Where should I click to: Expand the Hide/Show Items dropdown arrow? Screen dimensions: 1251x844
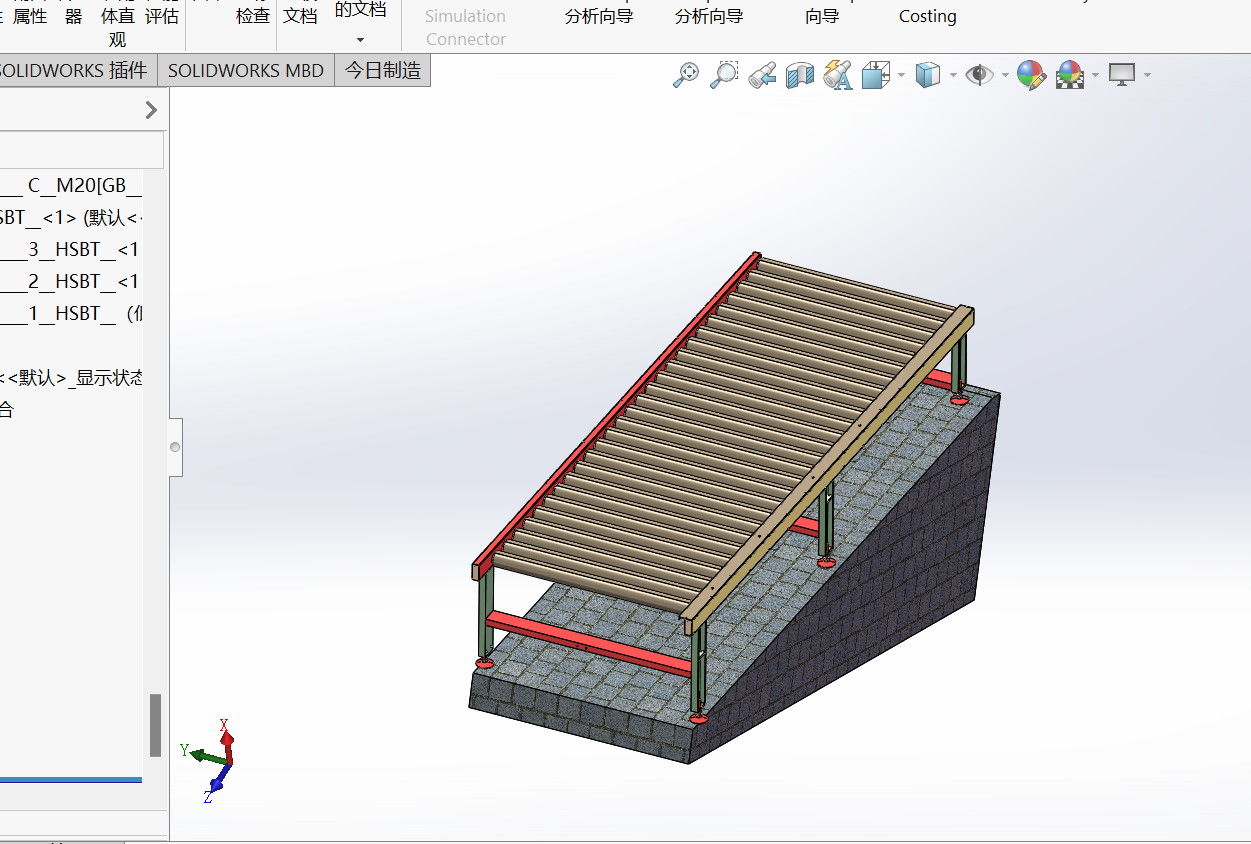pyautogui.click(x=1004, y=75)
